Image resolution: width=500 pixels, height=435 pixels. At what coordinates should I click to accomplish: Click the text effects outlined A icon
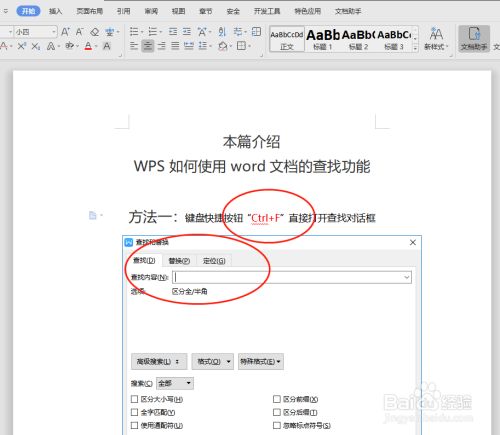[51, 46]
